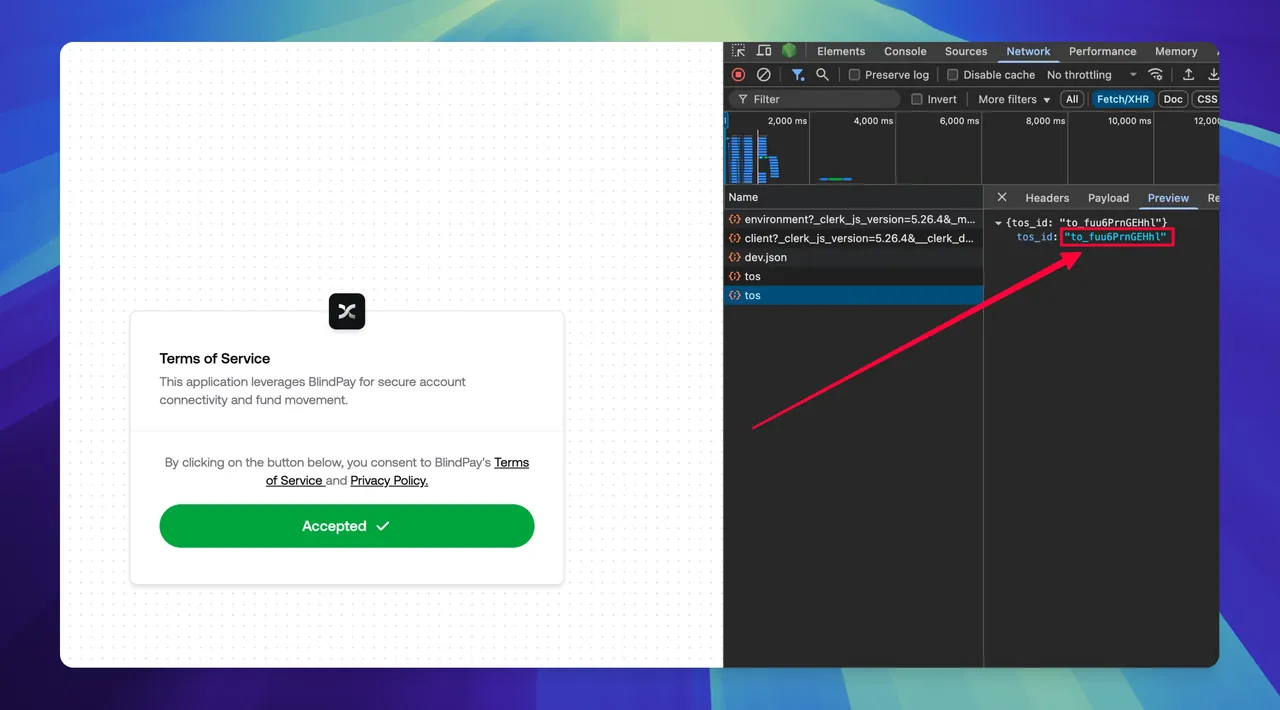The image size is (1280, 710).
Task: Select the environment?_clerk_js_version request
Action: coord(853,219)
